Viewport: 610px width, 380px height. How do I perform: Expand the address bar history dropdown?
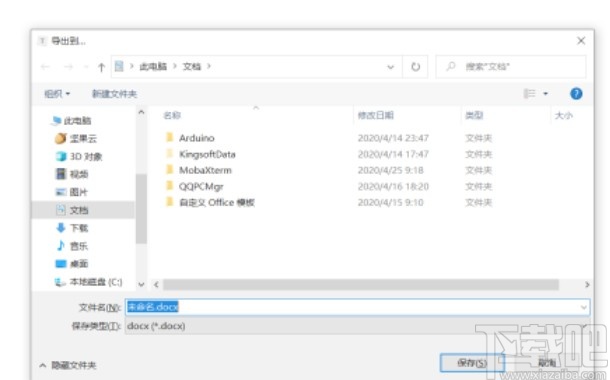coord(390,67)
